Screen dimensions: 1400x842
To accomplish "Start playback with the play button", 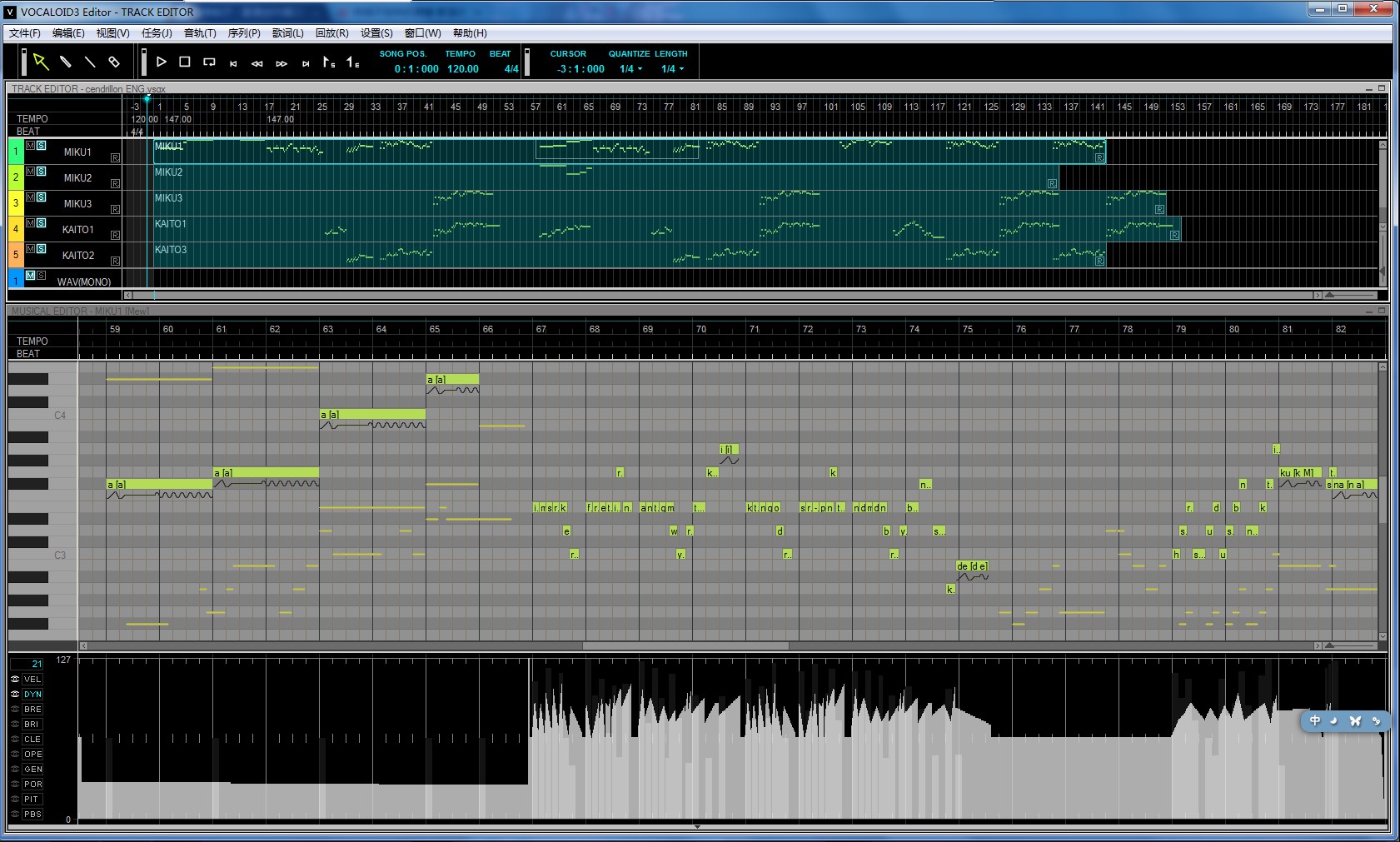I will (x=162, y=62).
